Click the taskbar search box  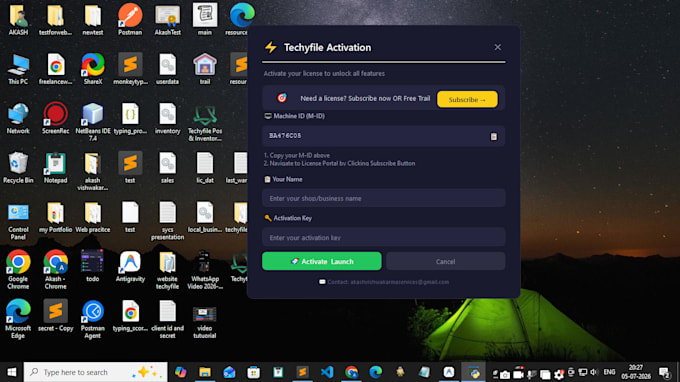point(95,372)
